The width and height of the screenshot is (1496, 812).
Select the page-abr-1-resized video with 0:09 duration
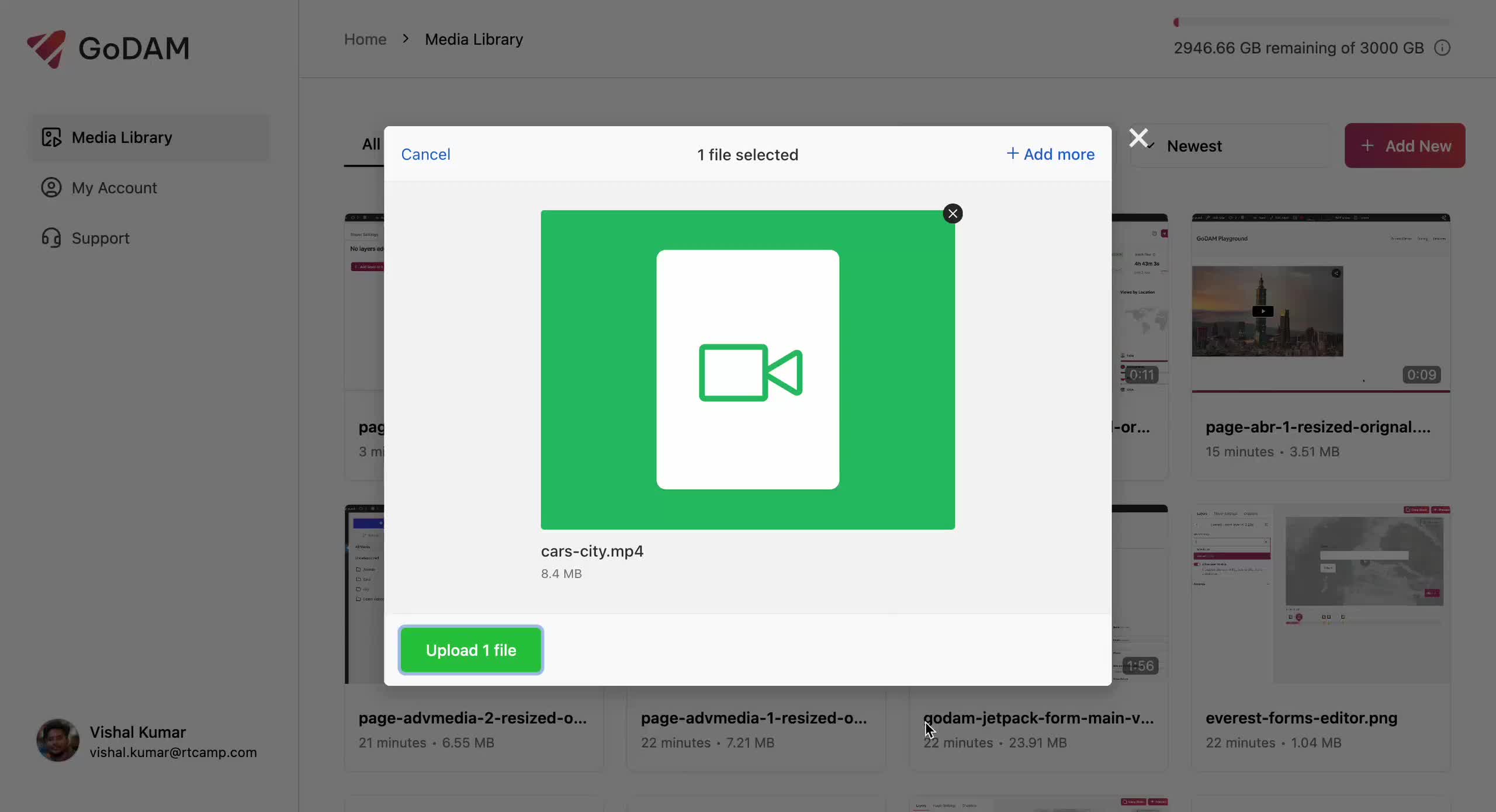click(x=1321, y=310)
